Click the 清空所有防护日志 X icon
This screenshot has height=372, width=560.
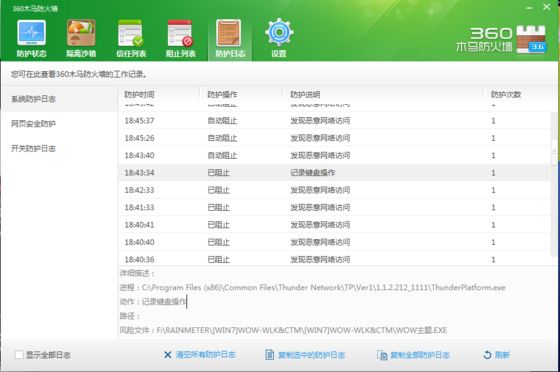[x=168, y=355]
